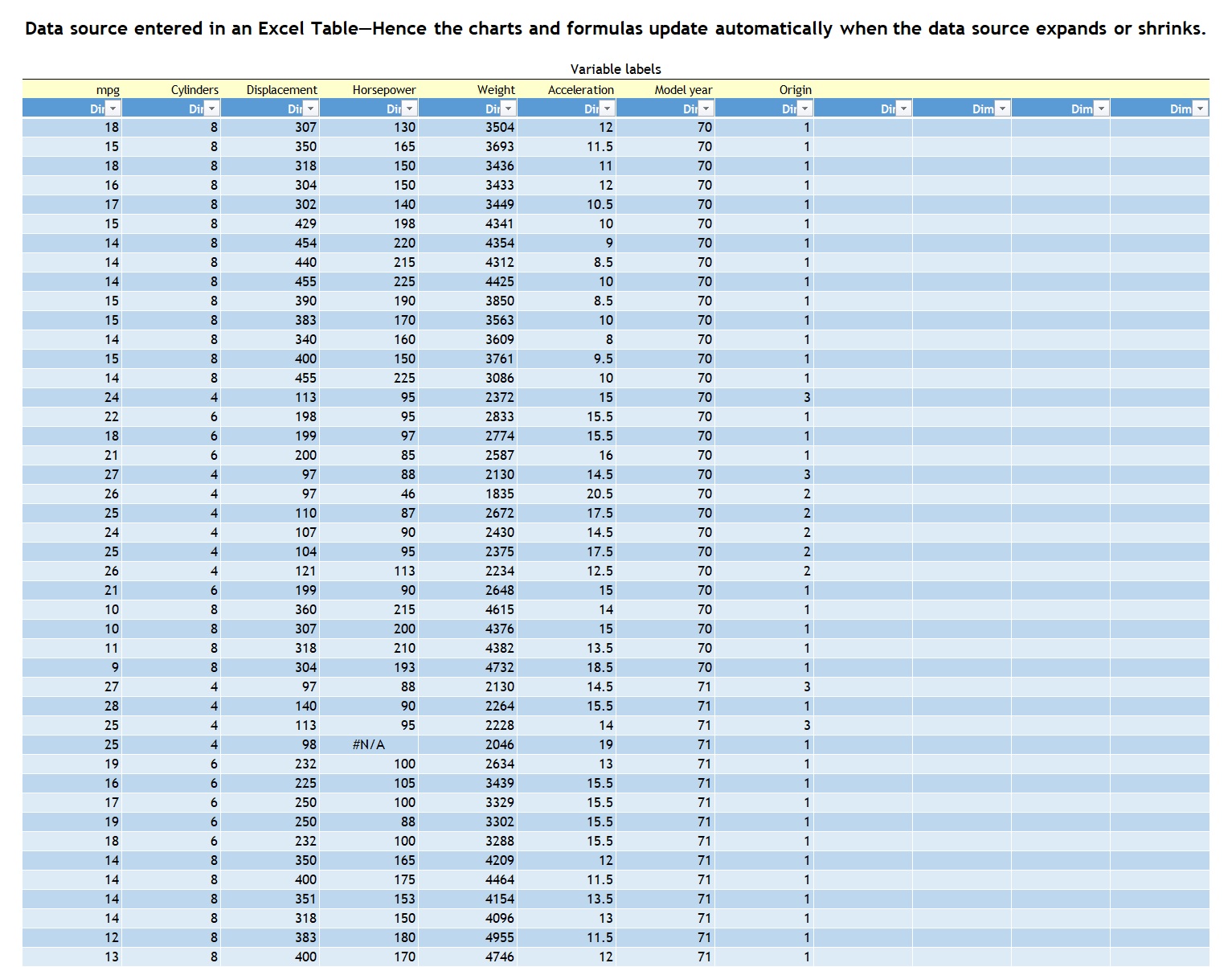Select the Model year variable label cell

pyautogui.click(x=665, y=89)
